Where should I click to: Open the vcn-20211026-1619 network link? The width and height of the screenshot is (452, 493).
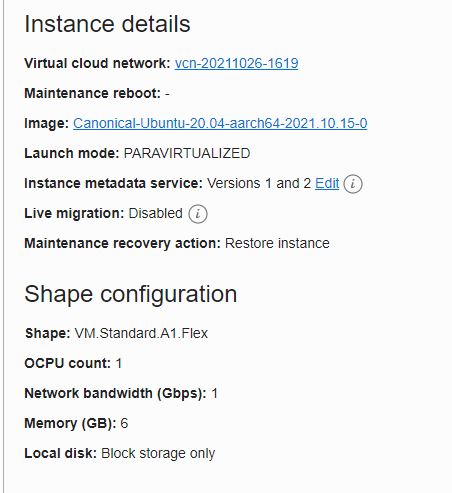236,63
